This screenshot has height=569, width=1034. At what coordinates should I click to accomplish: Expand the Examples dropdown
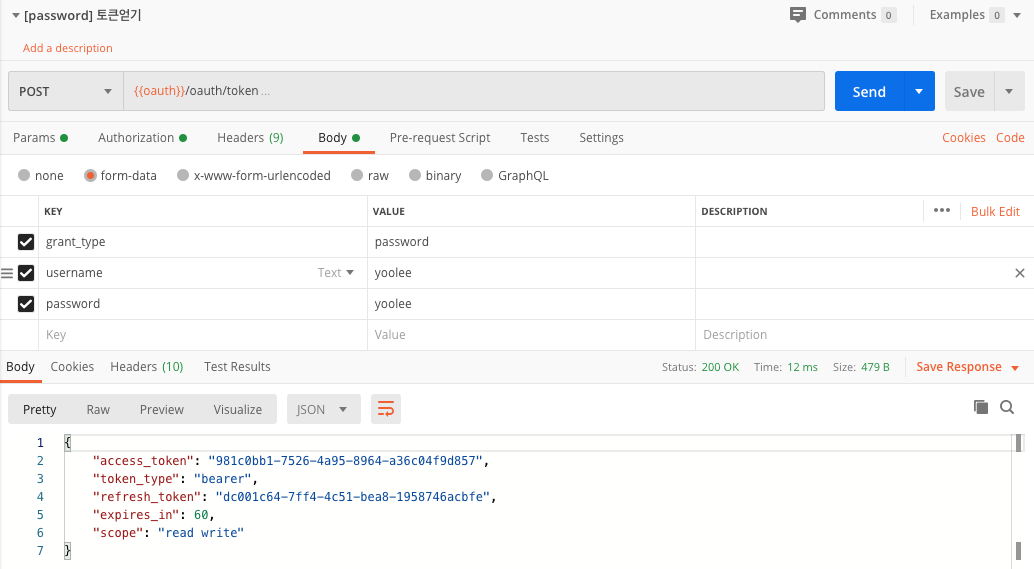tap(1017, 15)
